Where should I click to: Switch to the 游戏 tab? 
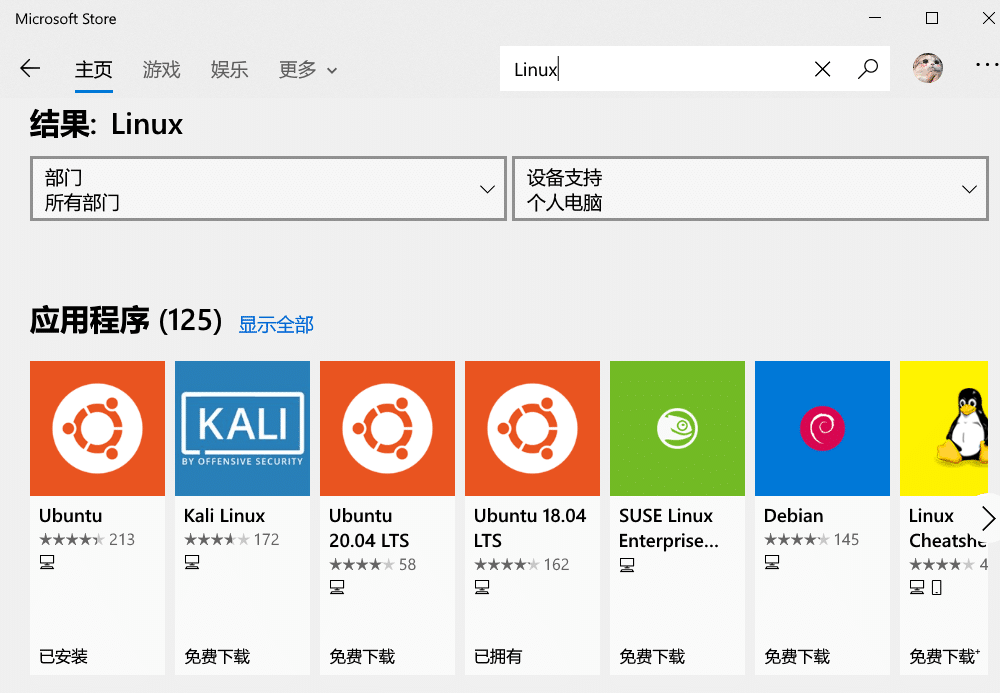161,69
